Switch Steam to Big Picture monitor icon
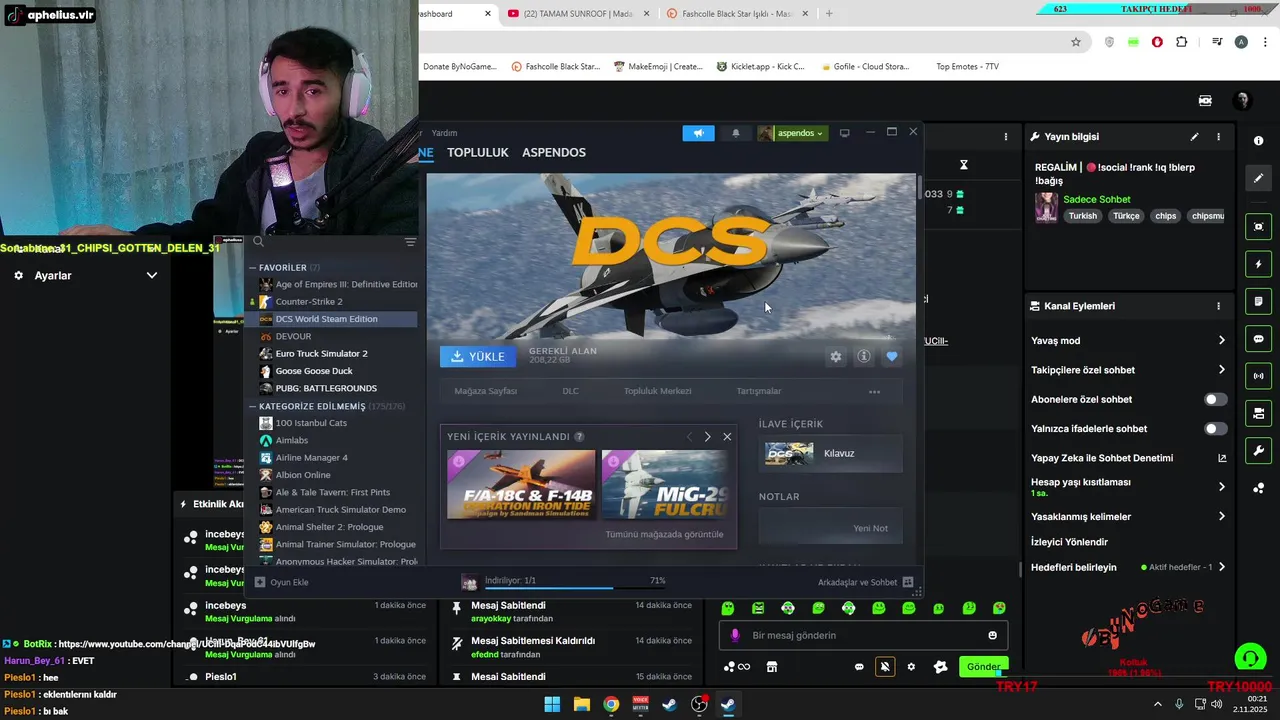1280x720 pixels. point(844,133)
